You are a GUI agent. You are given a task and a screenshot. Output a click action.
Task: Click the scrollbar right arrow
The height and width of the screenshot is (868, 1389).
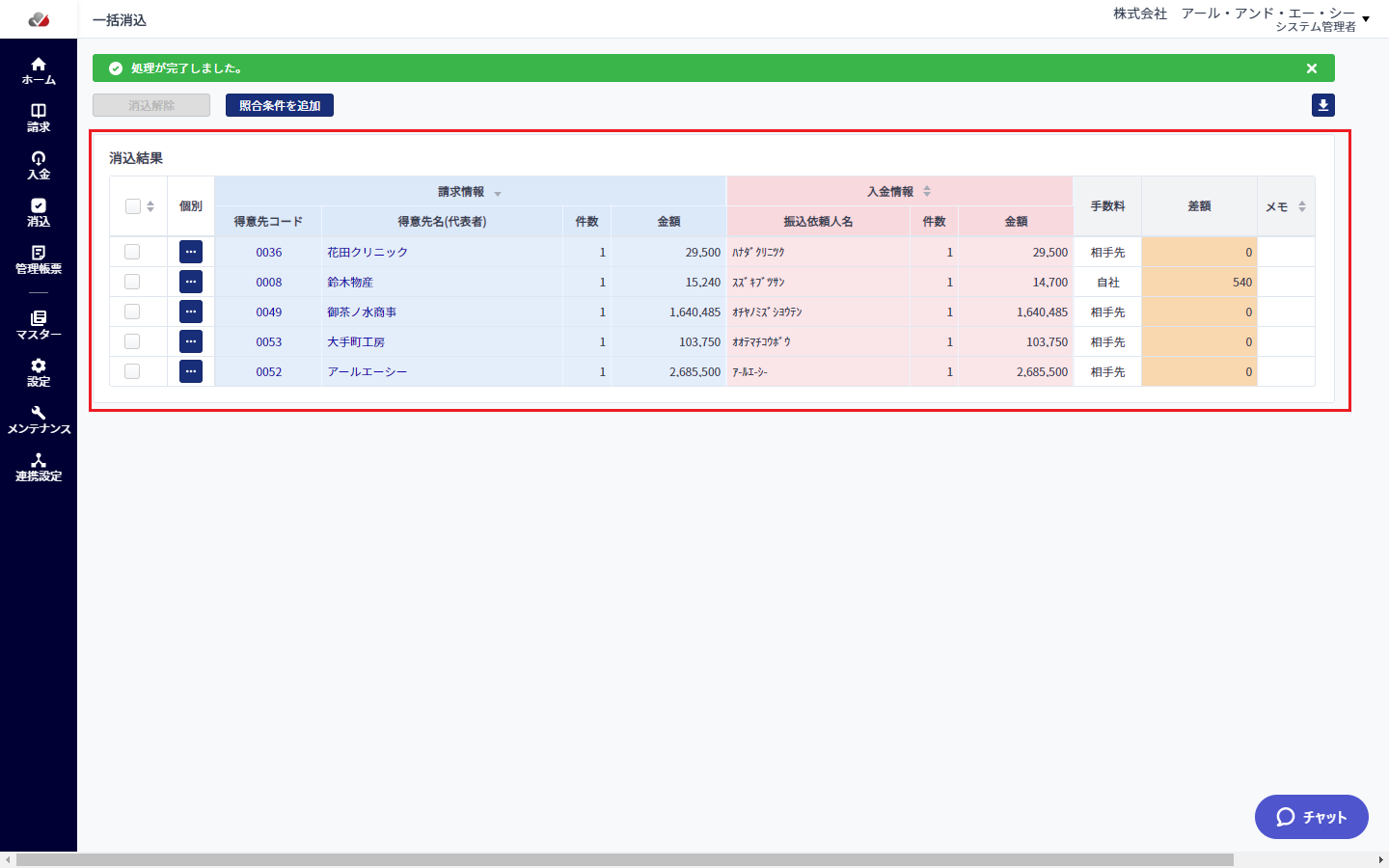pyautogui.click(x=1380, y=859)
